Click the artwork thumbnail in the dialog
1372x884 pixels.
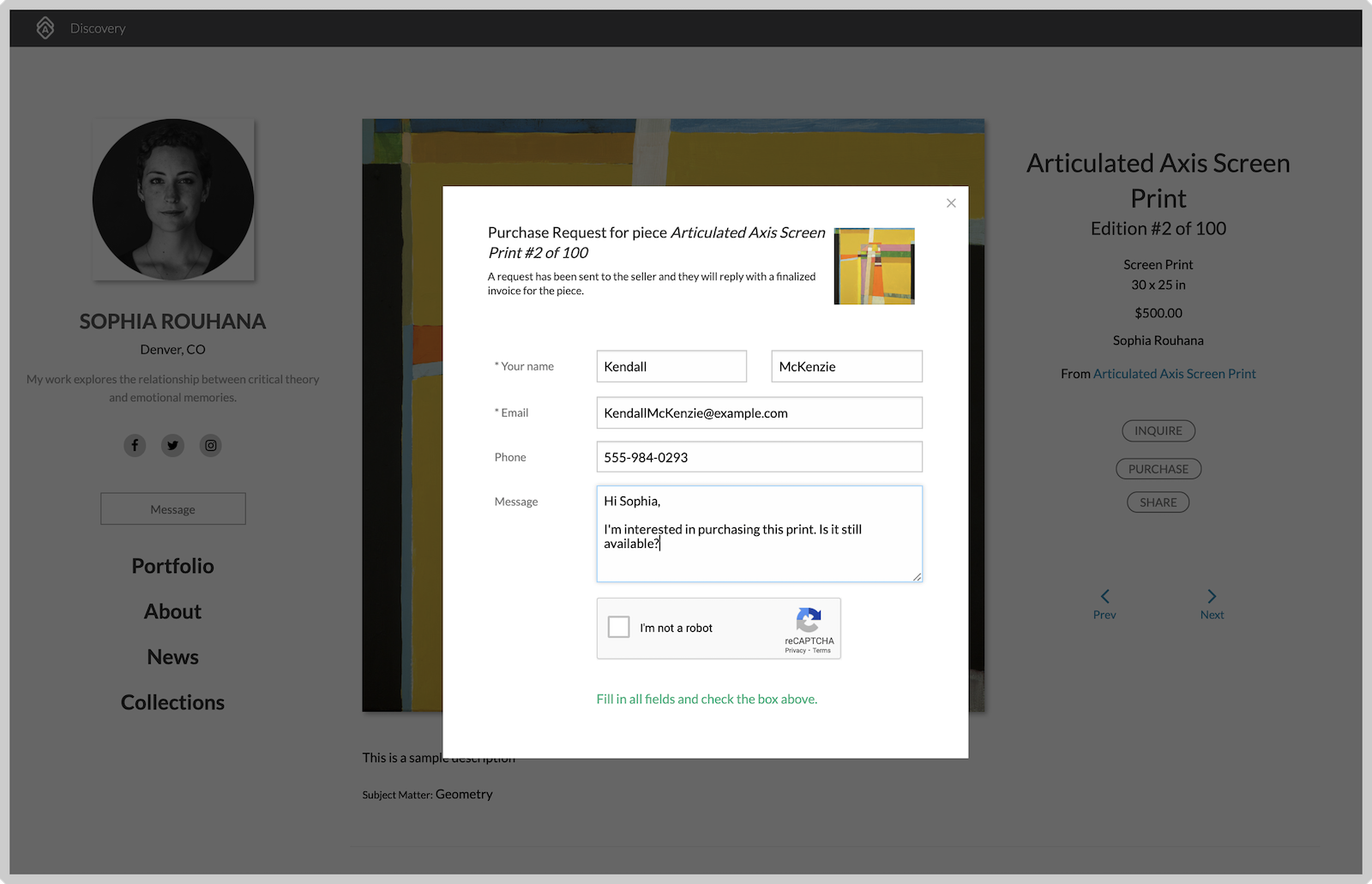[x=874, y=266]
